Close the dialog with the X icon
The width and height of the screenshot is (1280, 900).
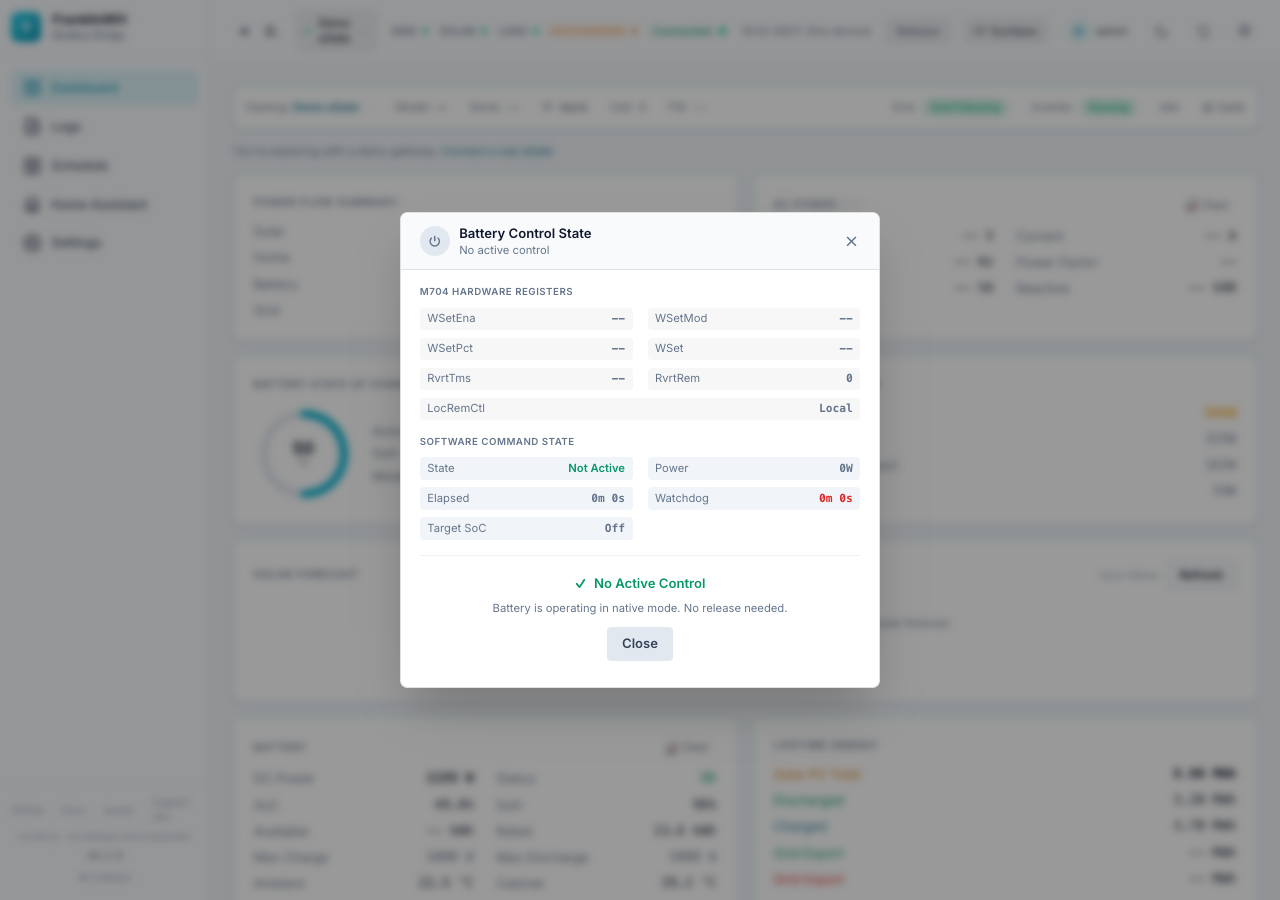coord(851,241)
